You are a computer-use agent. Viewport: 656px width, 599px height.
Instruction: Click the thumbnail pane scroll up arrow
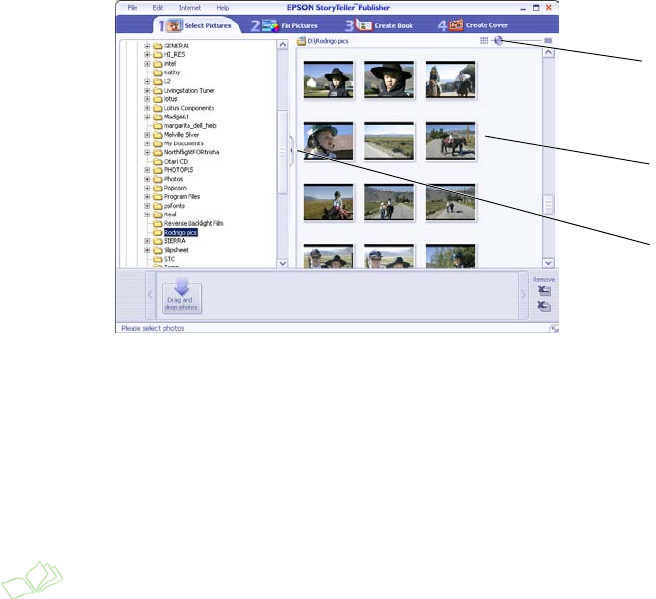tap(548, 52)
